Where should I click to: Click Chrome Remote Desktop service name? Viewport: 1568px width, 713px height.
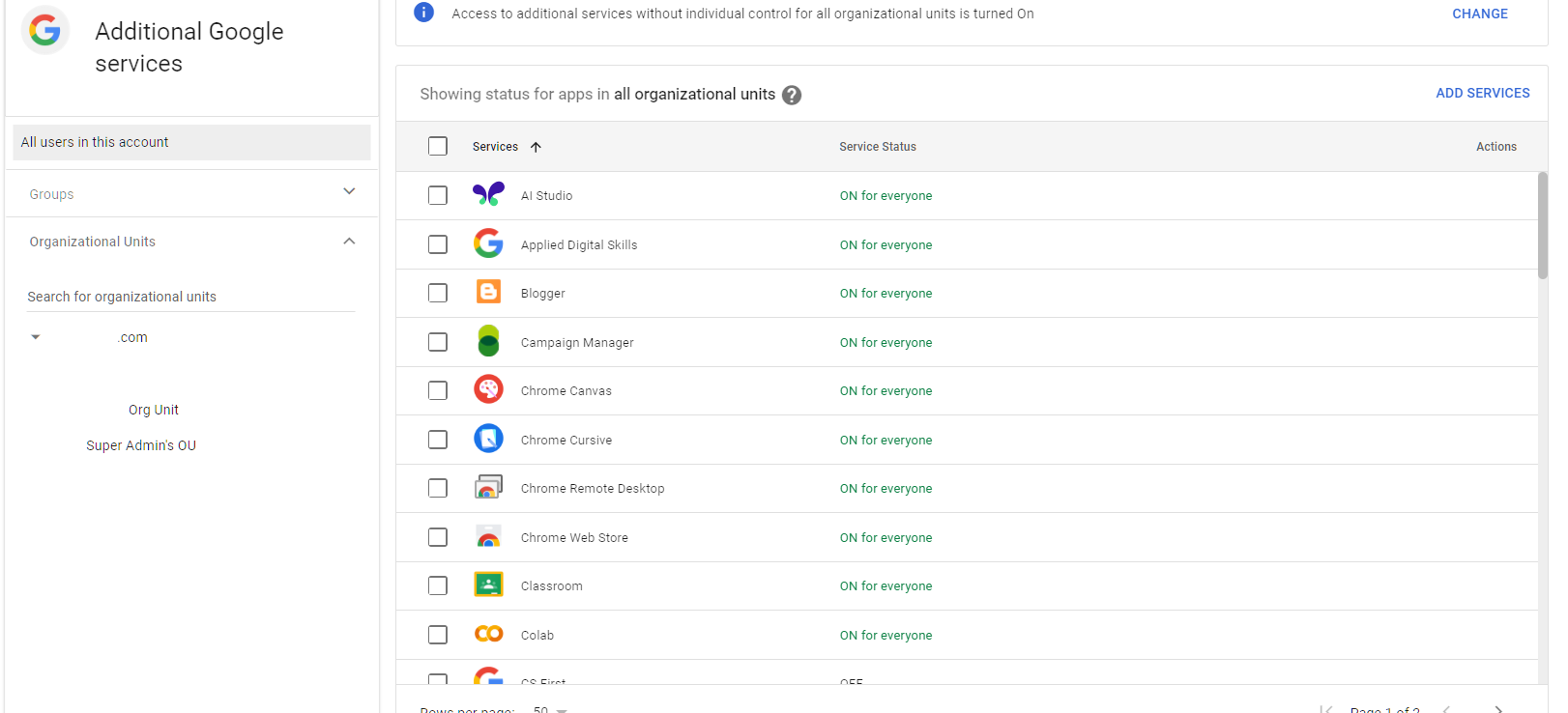[x=593, y=488]
